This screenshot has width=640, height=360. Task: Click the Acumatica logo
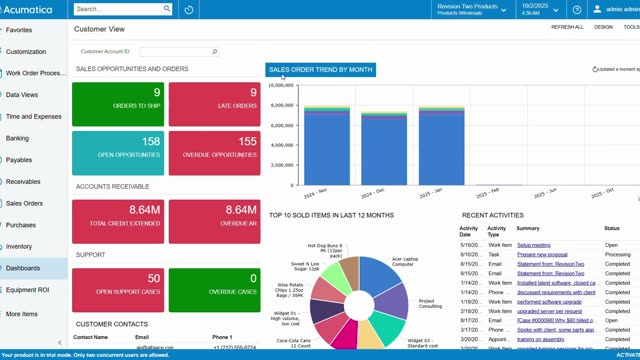[x=27, y=9]
